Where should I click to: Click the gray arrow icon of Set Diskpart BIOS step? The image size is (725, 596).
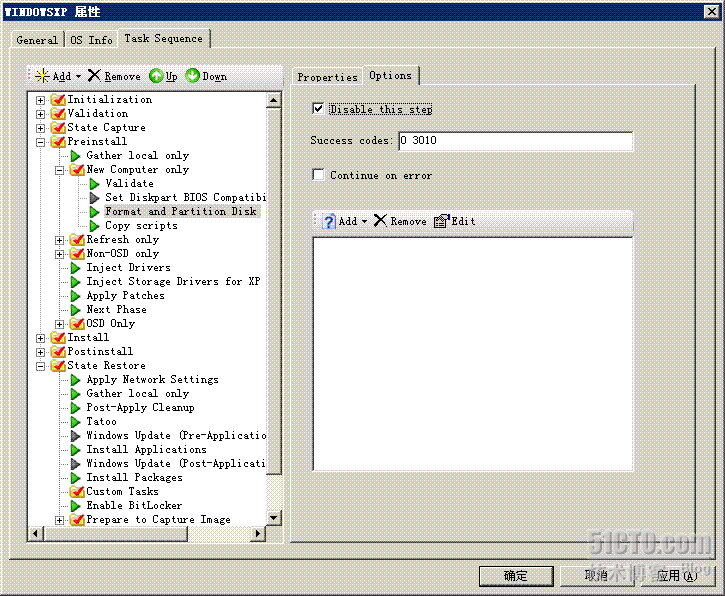(94, 198)
